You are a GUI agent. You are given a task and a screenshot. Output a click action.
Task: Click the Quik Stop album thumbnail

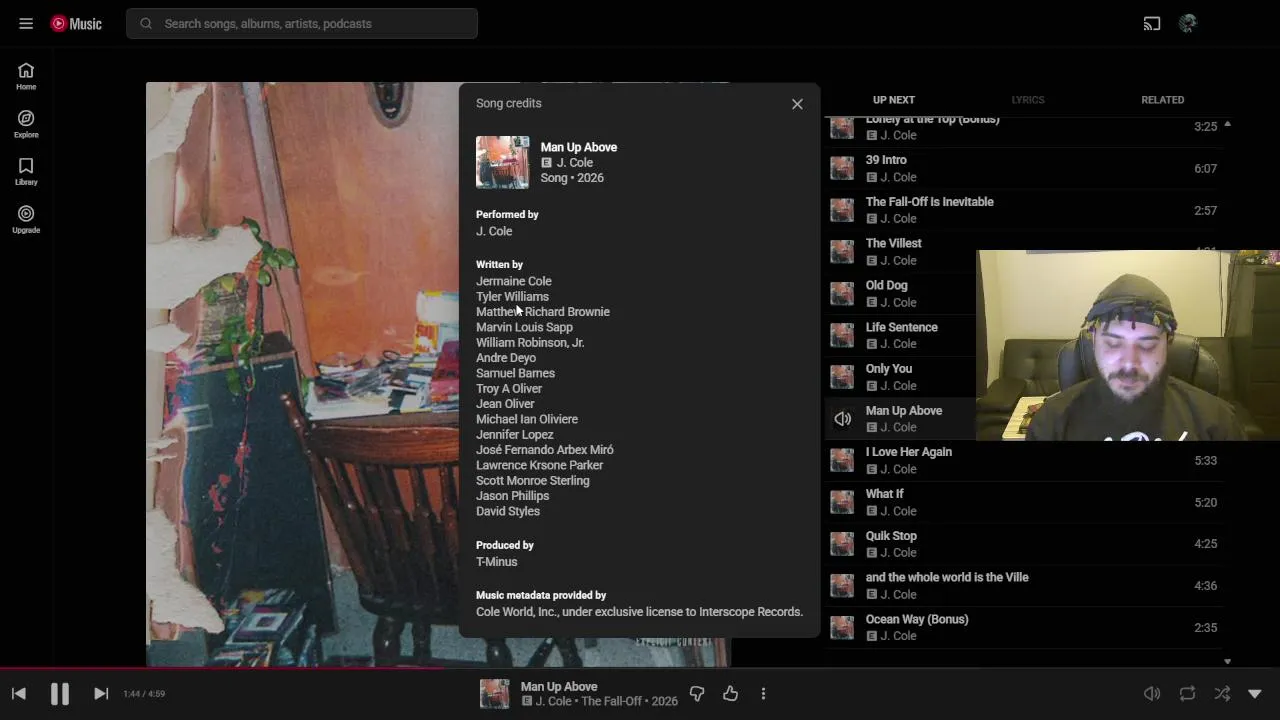point(842,544)
